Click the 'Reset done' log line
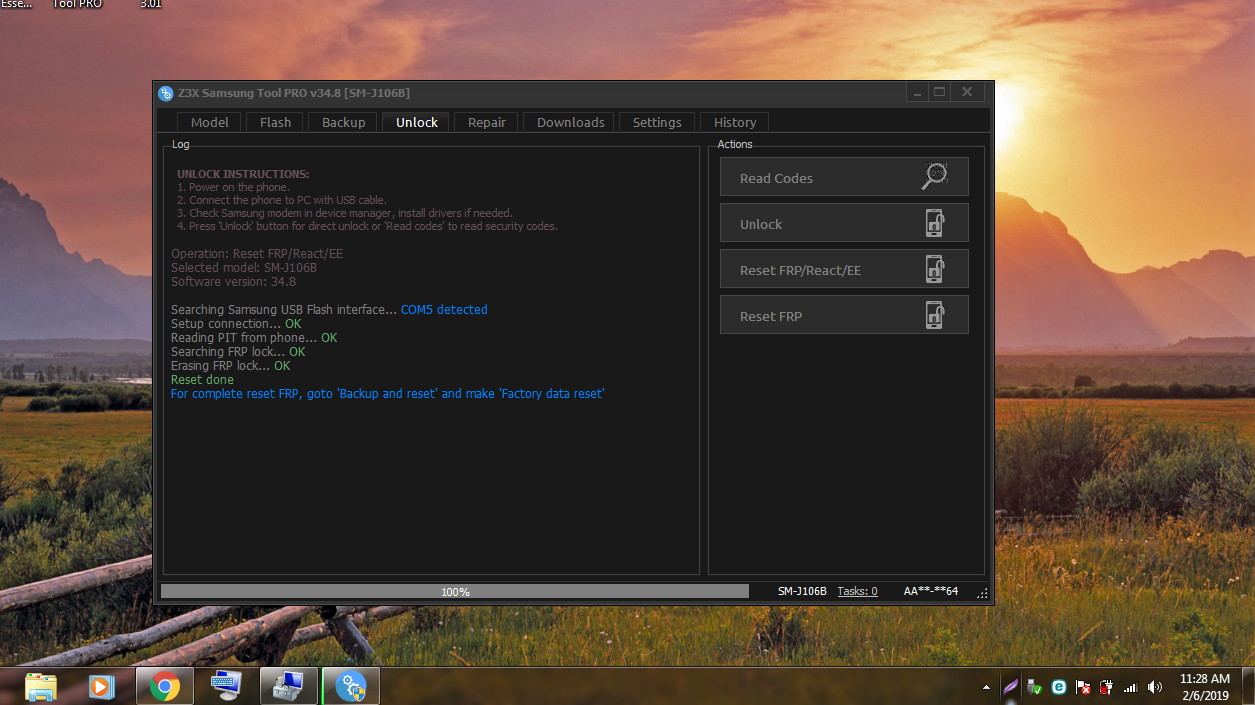This screenshot has width=1255, height=705. pyautogui.click(x=202, y=380)
